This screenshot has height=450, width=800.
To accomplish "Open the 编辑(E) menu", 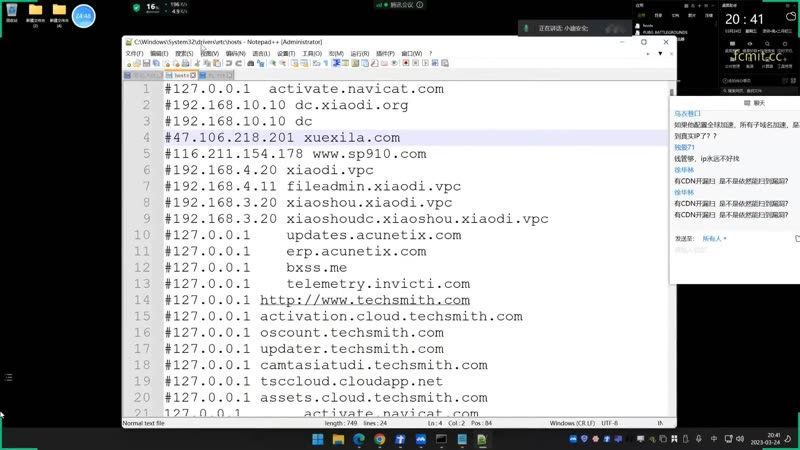I will [x=159, y=54].
